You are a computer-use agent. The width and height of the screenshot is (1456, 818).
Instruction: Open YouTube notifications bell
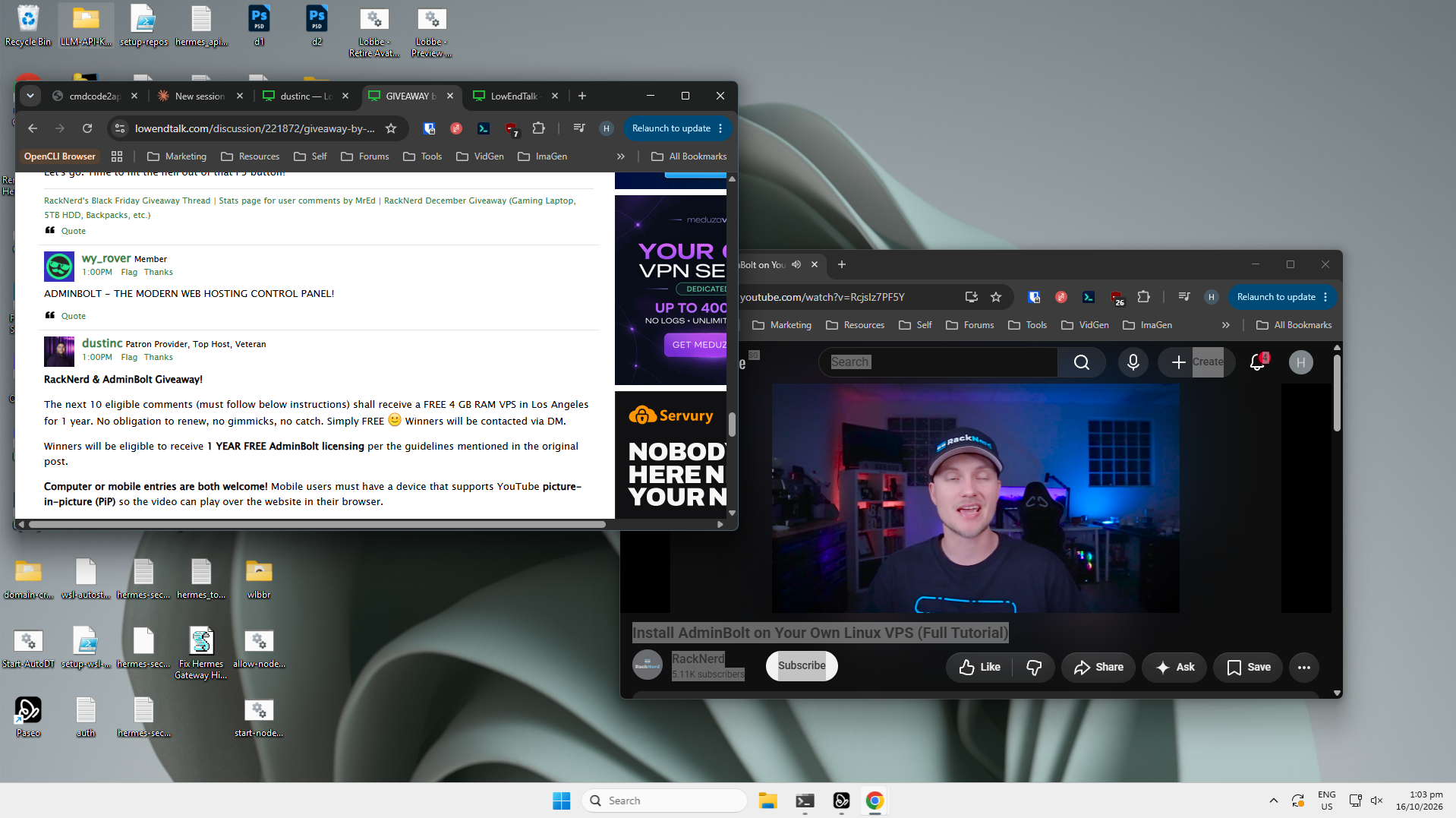point(1257,362)
